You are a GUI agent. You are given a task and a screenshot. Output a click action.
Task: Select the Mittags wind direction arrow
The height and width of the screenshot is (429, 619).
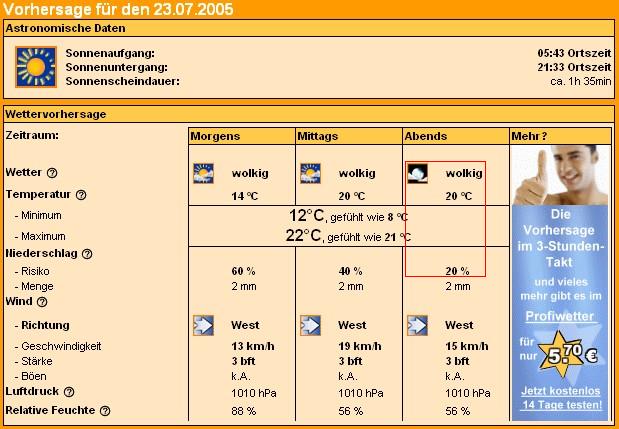point(310,325)
